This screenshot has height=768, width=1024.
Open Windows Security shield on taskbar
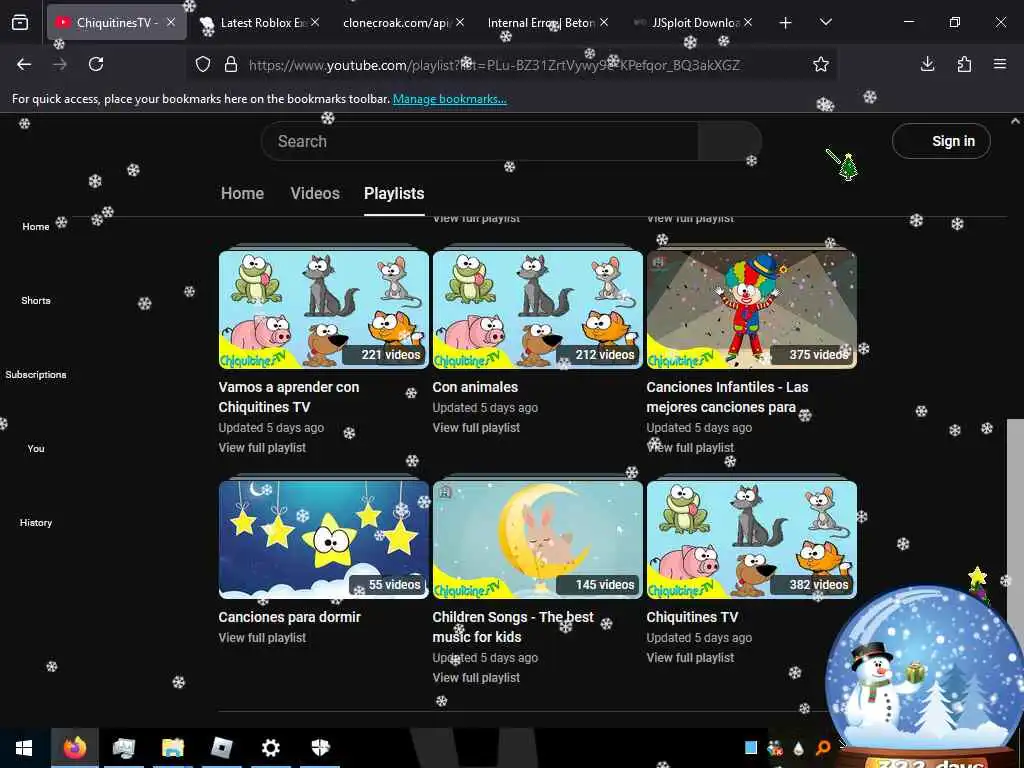click(x=320, y=748)
